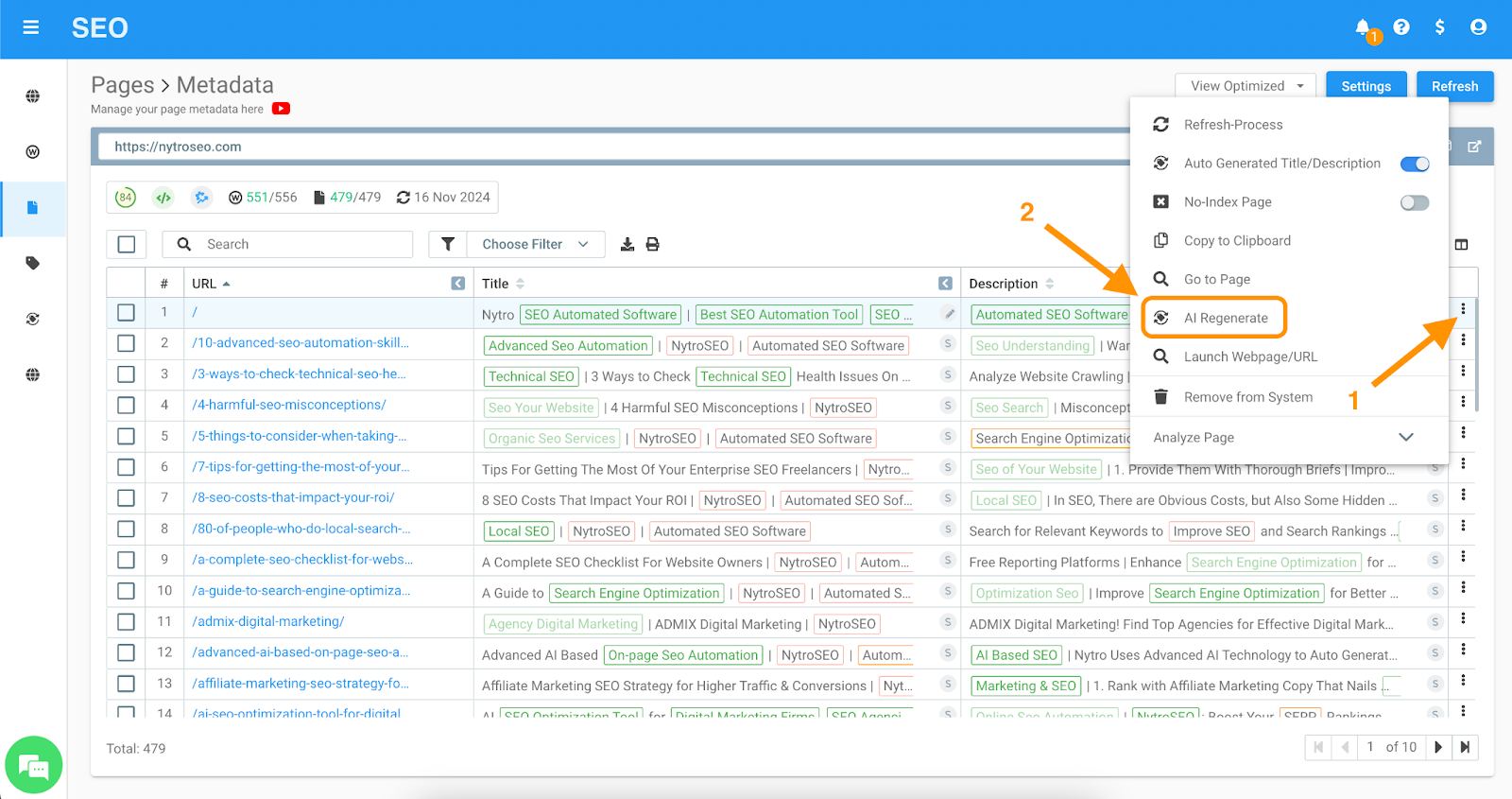Screen dimensions: 1512x799
Task: Click the score 84 badge
Action: click(x=126, y=198)
